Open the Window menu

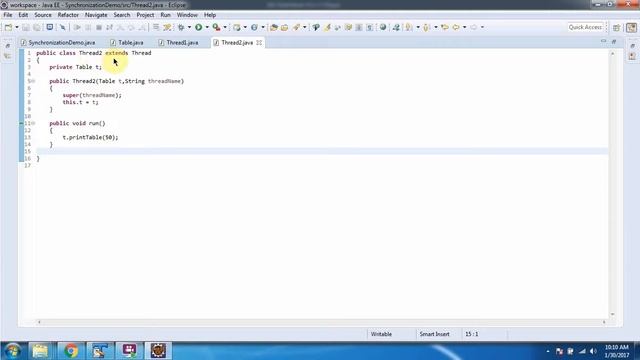pos(187,15)
